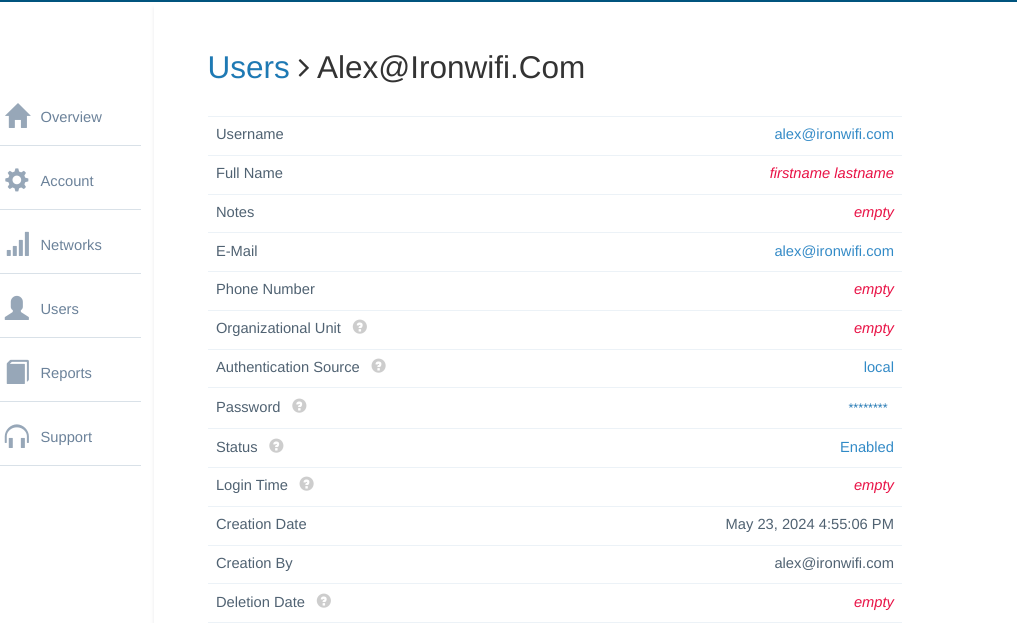Edit the empty Phone Number value
Image resolution: width=1017 pixels, height=623 pixels.
point(873,289)
